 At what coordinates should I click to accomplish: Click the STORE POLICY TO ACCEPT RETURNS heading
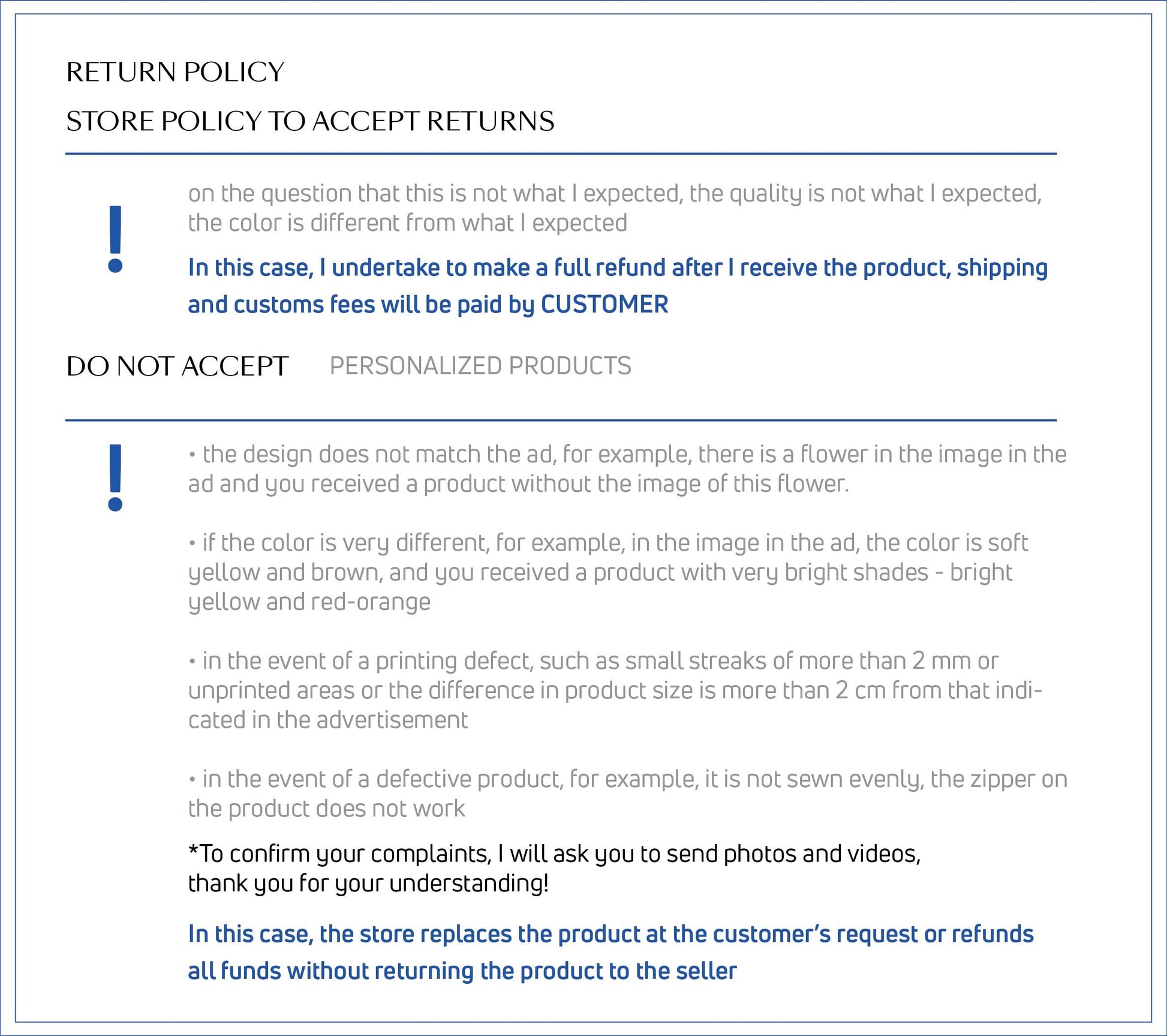[310, 121]
